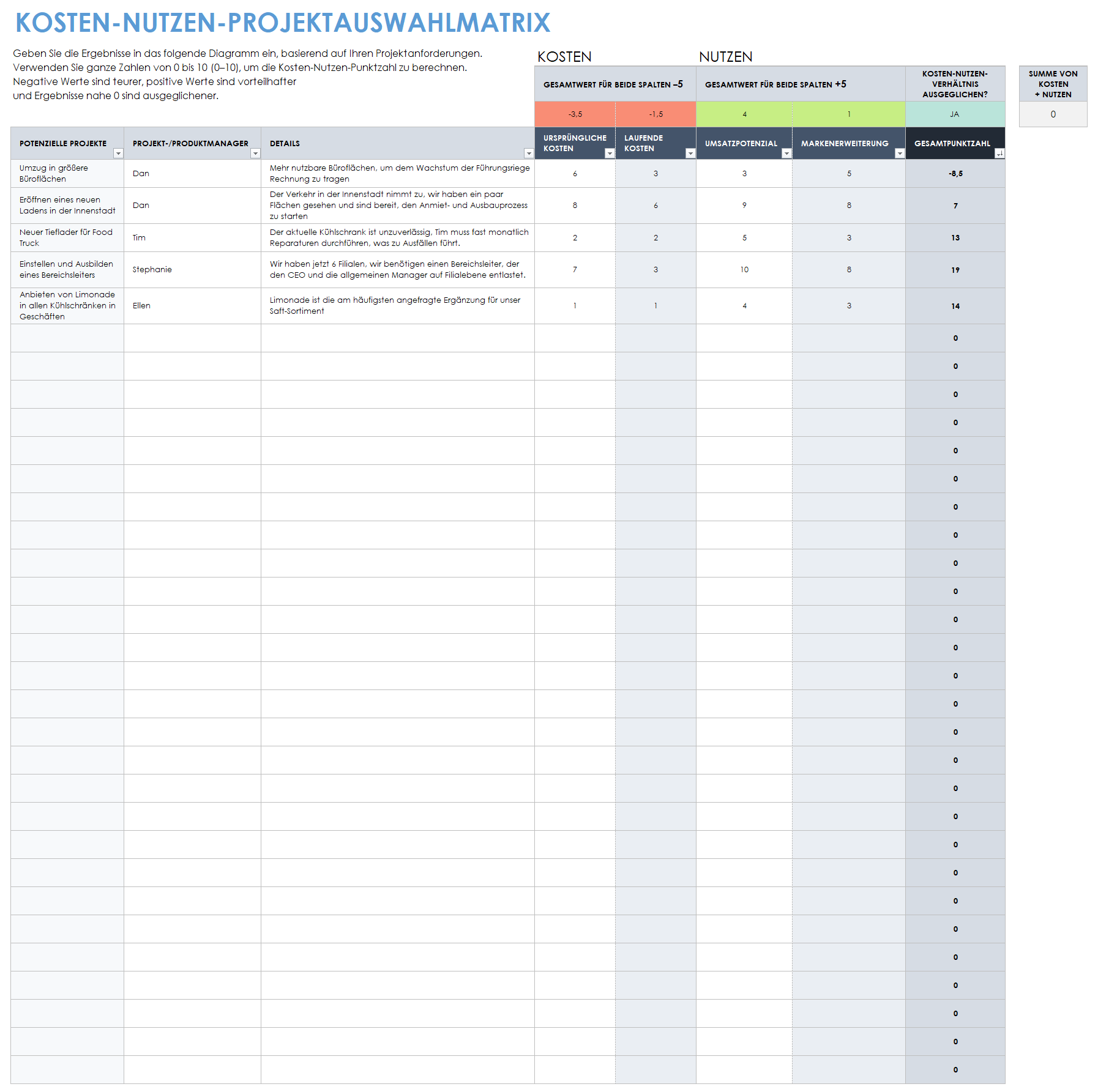
Task: Select Umsatzpotenzial value 10 for Stephanie's project
Action: tap(744, 270)
